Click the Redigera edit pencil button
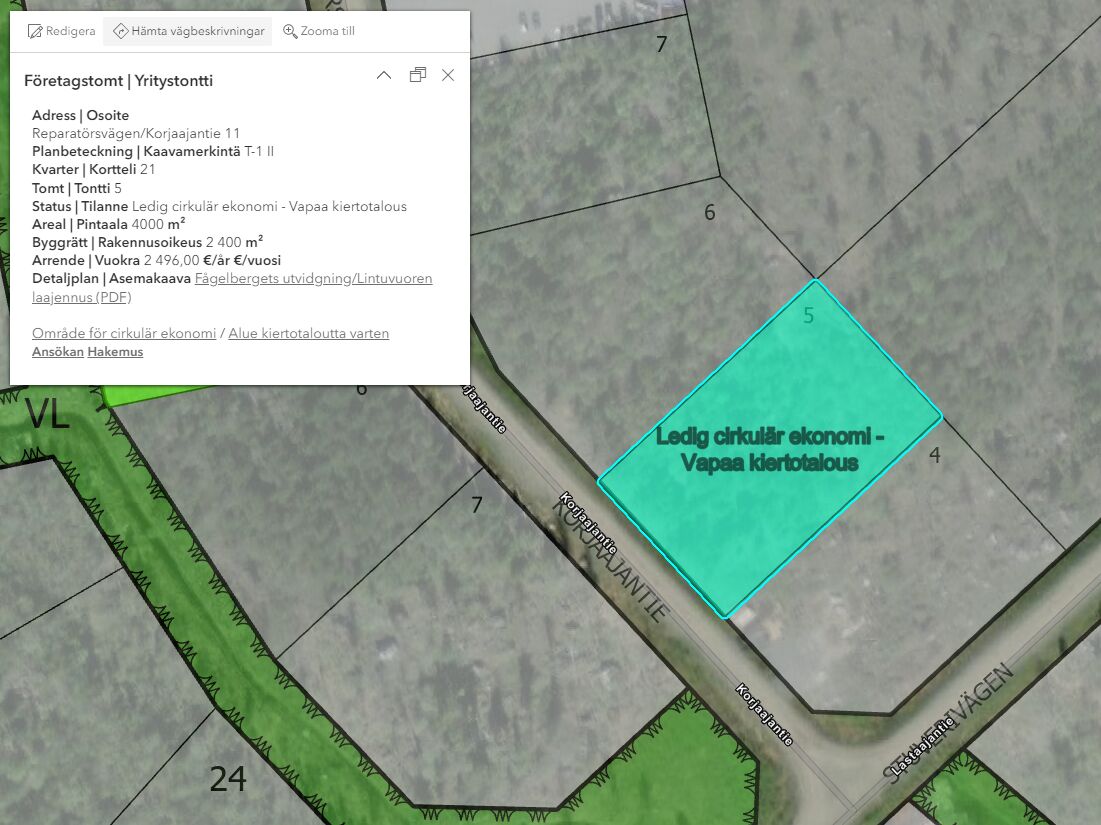Image resolution: width=1101 pixels, height=825 pixels. (62, 31)
